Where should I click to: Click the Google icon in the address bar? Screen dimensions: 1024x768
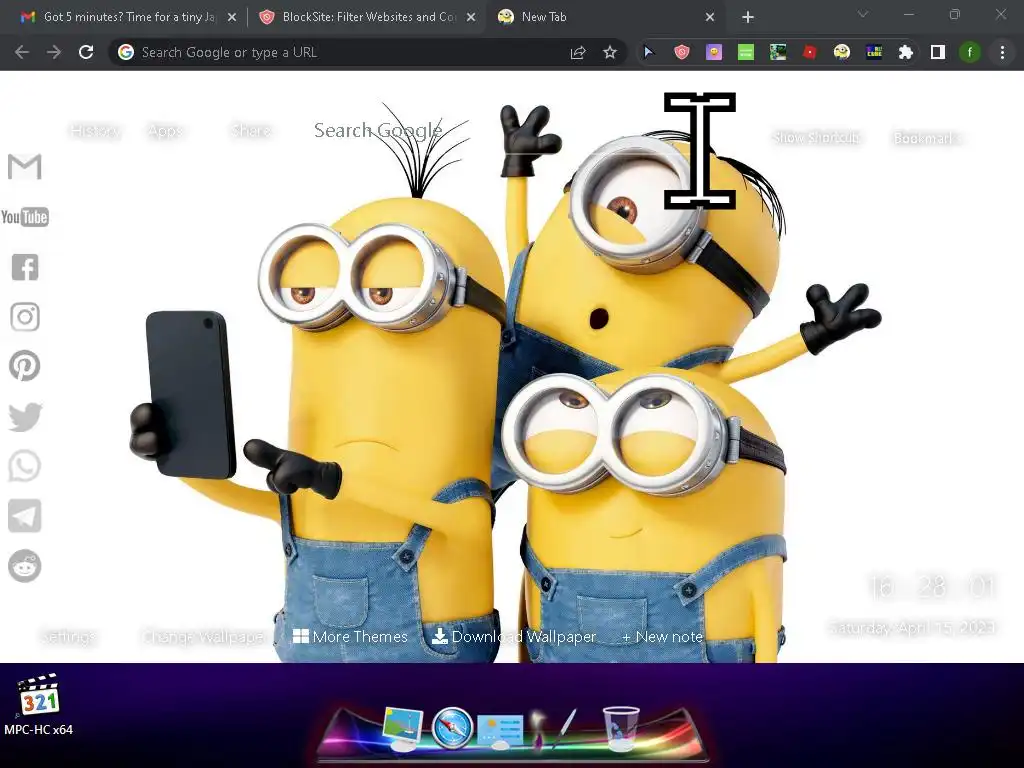click(x=126, y=52)
